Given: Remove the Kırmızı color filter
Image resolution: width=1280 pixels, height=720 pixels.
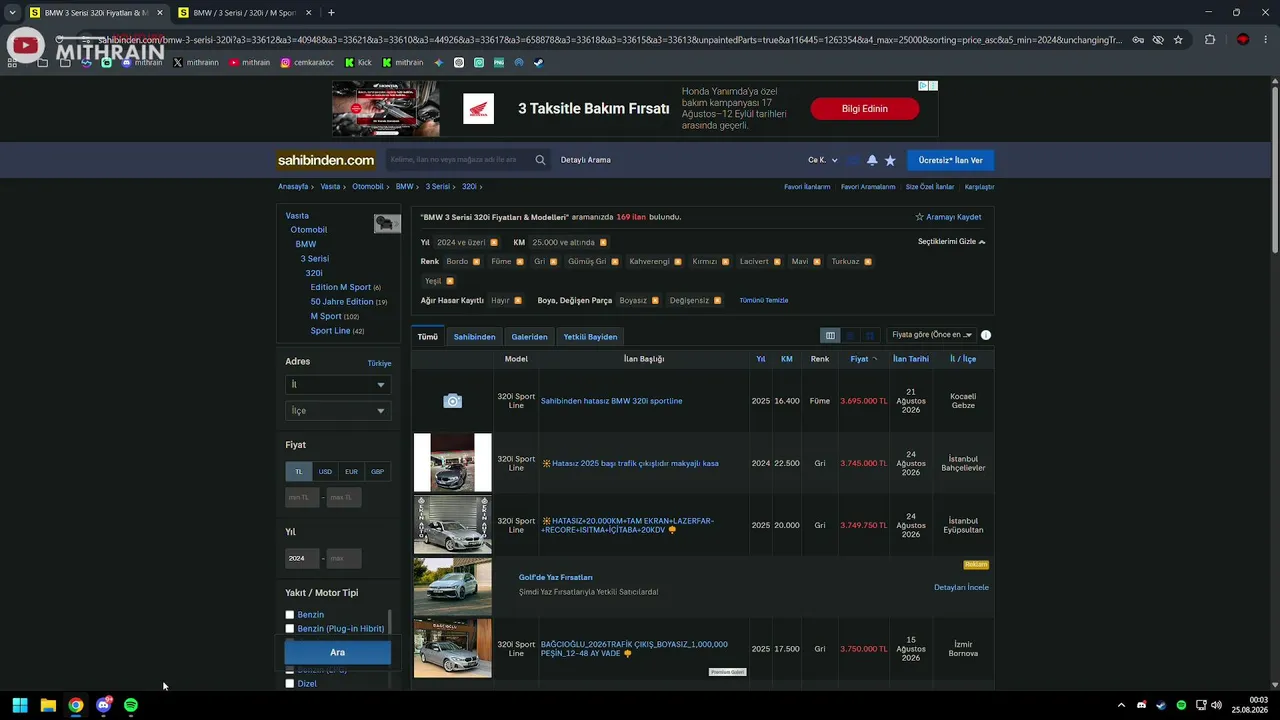Looking at the screenshot, I should point(725,262).
